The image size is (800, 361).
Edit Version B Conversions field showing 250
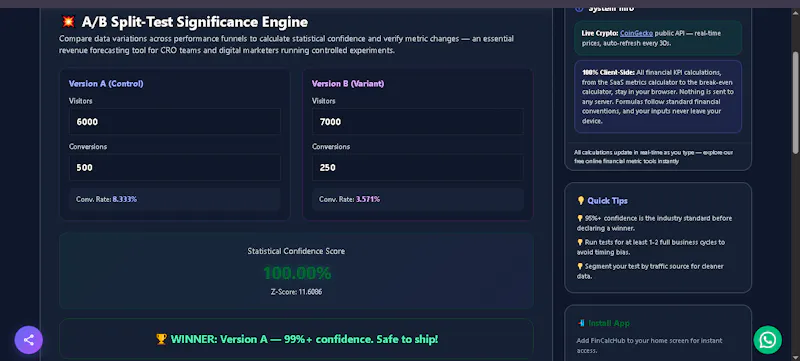click(418, 167)
